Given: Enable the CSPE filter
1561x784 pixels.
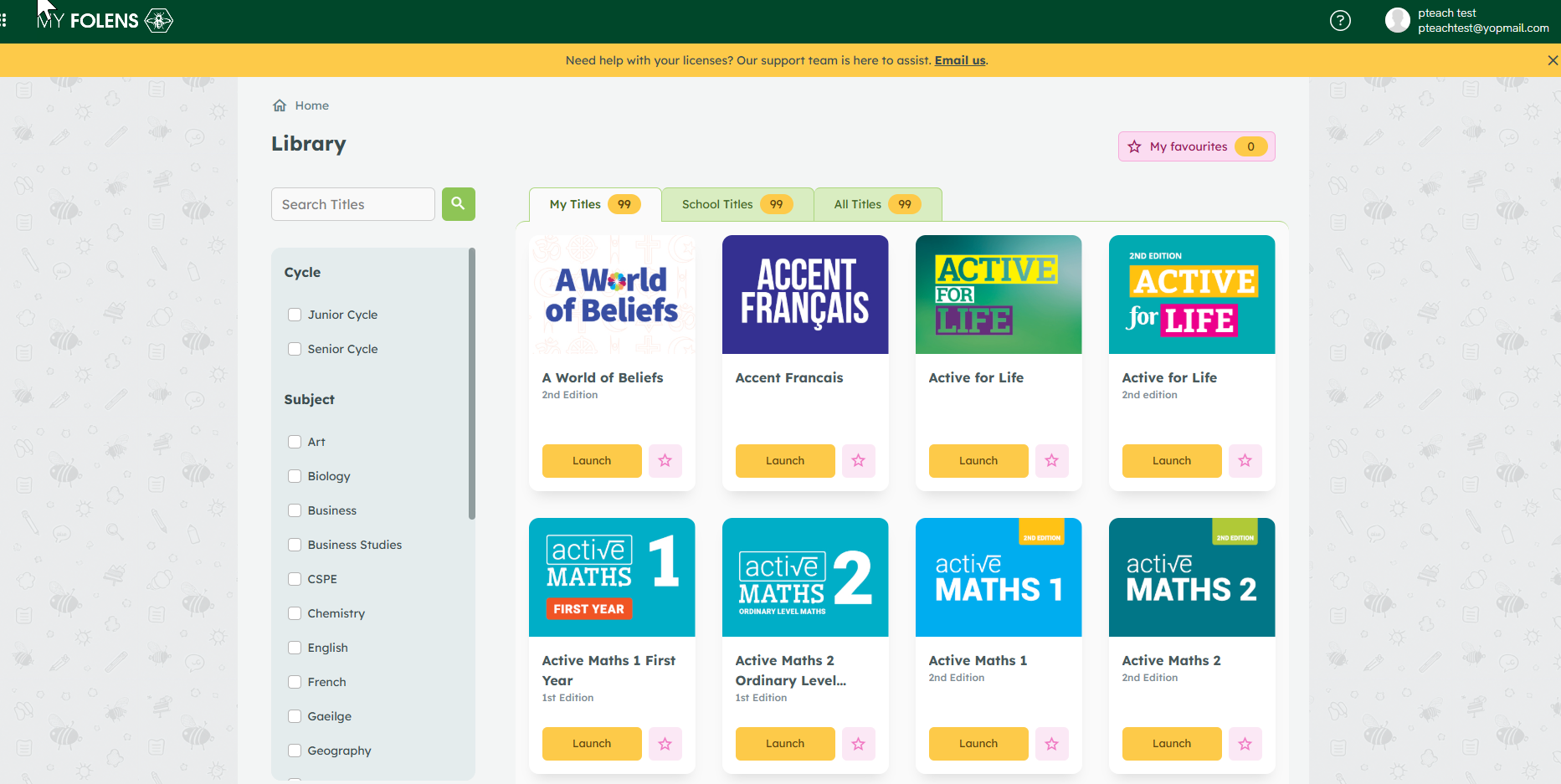Looking at the screenshot, I should tap(295, 579).
